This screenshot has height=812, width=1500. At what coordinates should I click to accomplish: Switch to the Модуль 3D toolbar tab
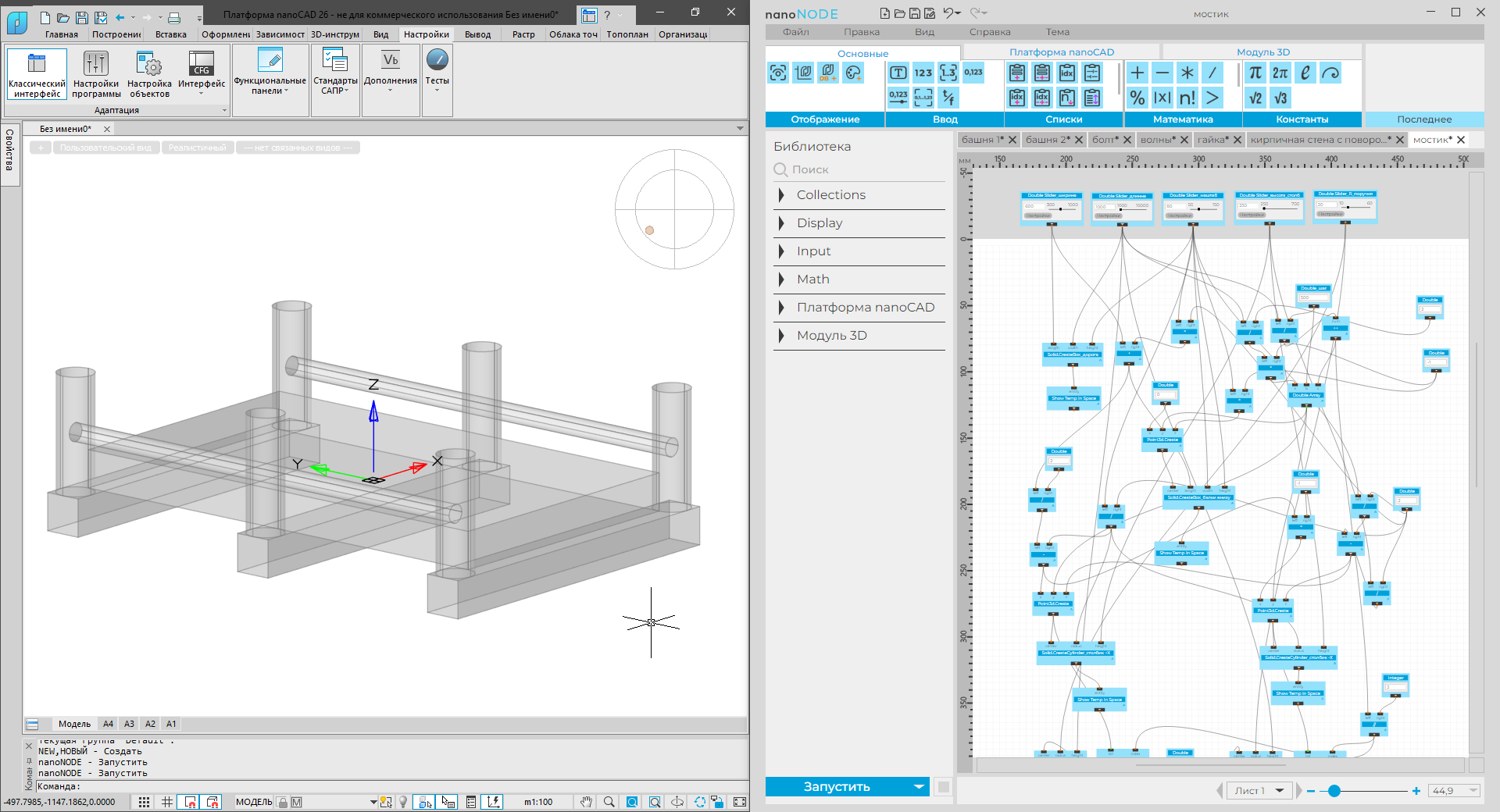click(1262, 52)
